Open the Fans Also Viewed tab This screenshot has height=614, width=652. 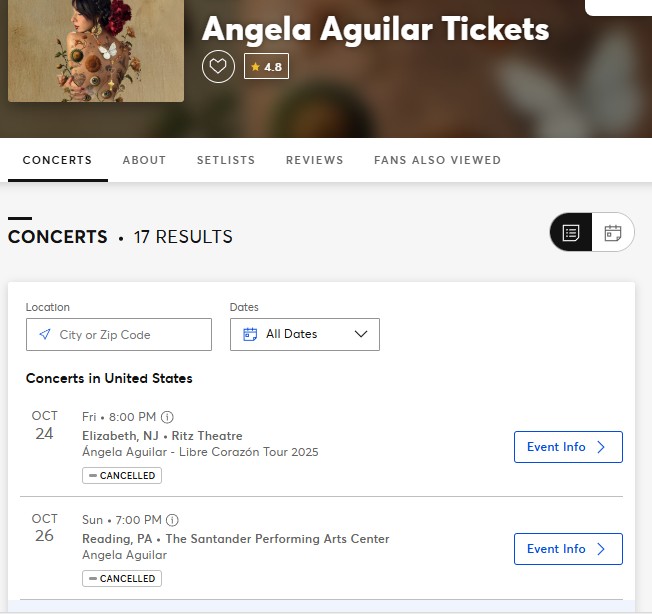click(x=437, y=160)
